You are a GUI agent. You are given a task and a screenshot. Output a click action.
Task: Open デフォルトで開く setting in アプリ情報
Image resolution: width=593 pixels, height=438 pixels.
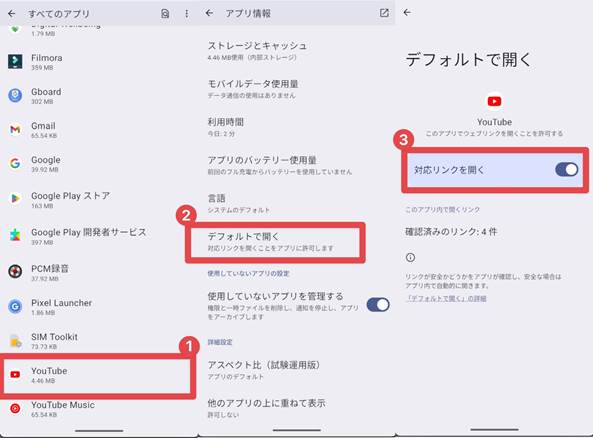[x=275, y=242]
